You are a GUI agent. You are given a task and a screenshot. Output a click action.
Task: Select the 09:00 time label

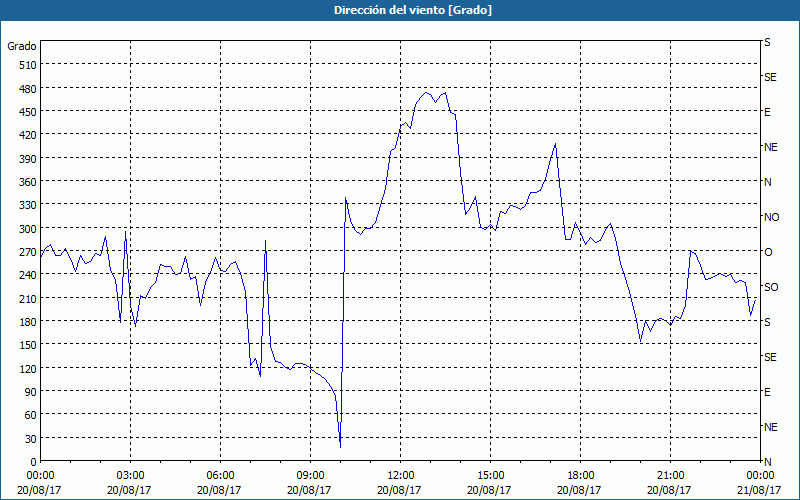coord(310,476)
